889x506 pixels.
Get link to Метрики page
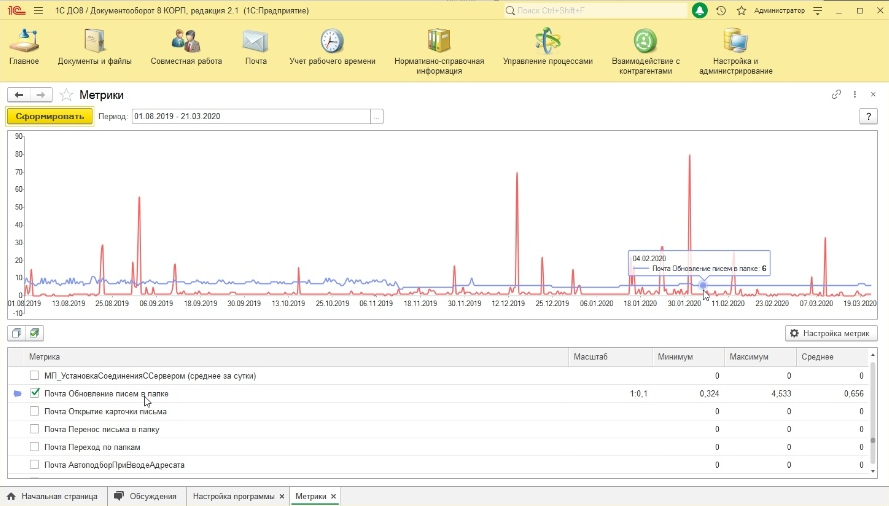coord(836,95)
